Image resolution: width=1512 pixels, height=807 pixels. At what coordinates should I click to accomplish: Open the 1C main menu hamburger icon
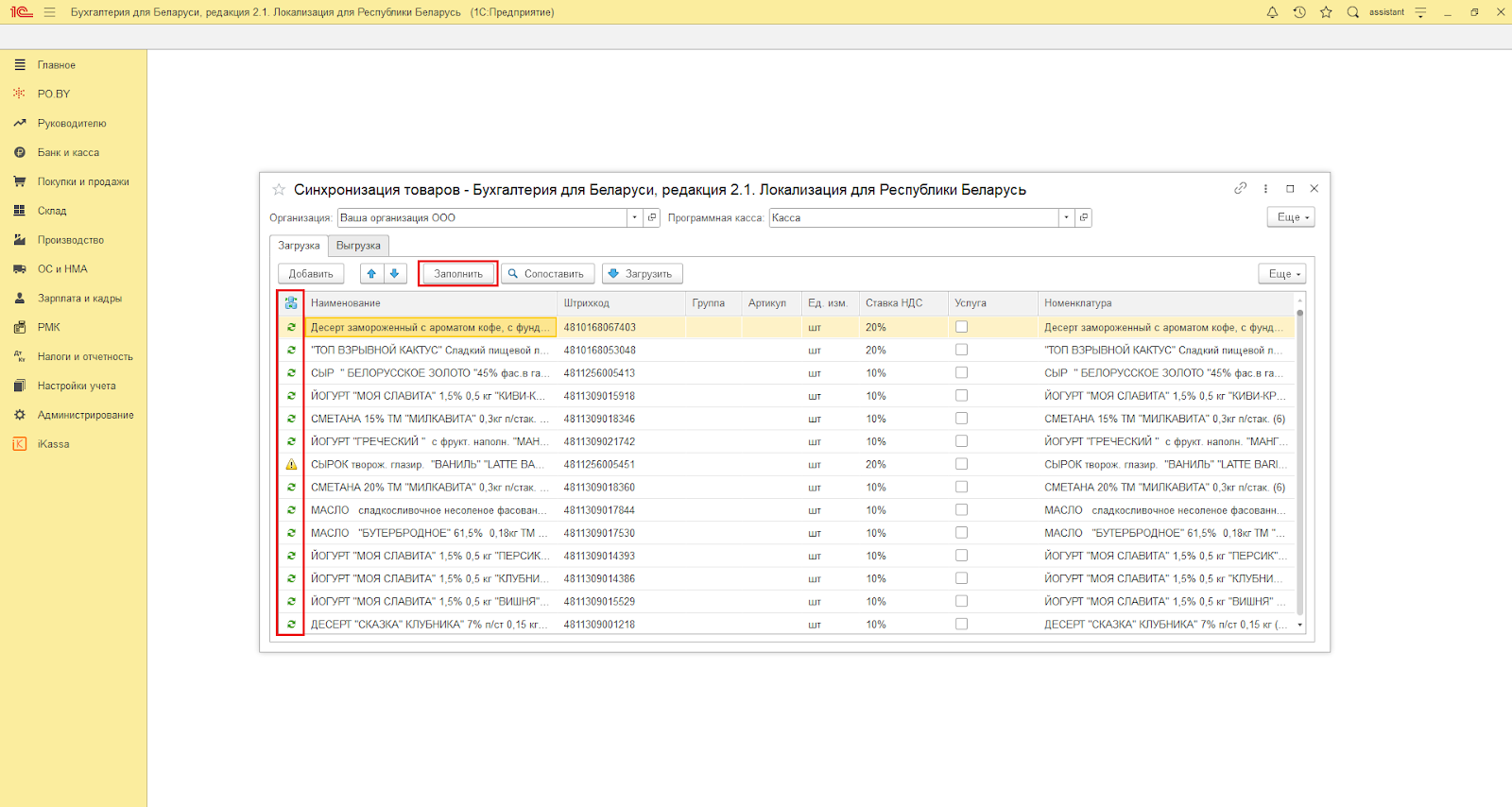coord(49,12)
